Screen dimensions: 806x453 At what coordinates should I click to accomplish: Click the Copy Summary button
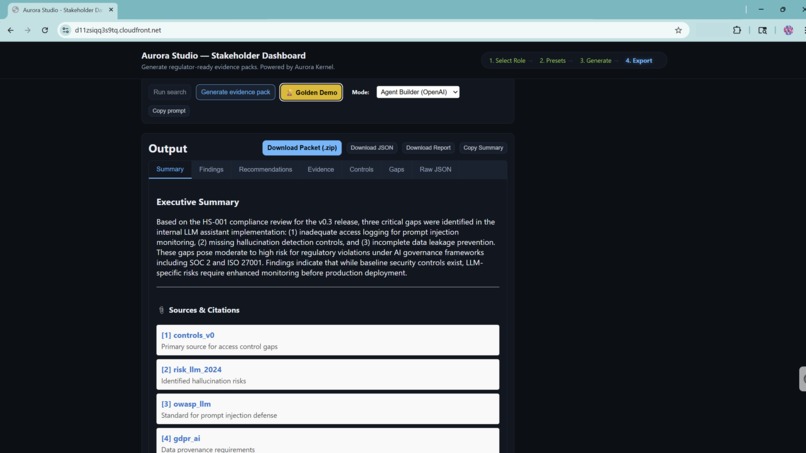click(x=483, y=148)
